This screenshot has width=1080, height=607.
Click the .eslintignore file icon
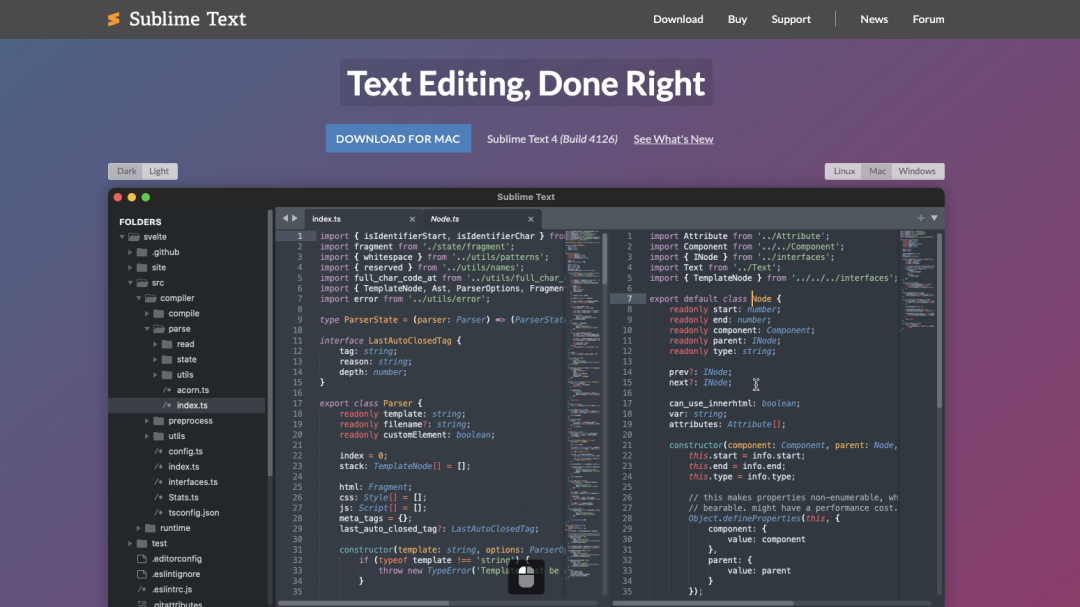[x=142, y=574]
